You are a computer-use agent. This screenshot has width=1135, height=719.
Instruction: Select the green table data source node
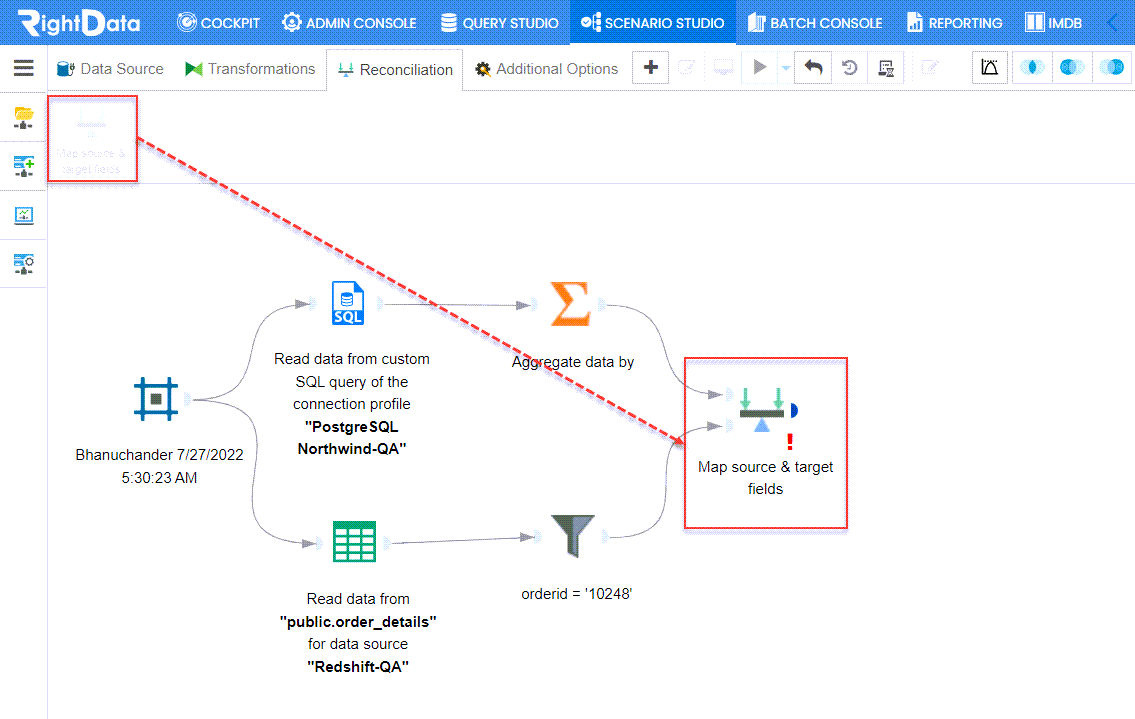click(354, 542)
